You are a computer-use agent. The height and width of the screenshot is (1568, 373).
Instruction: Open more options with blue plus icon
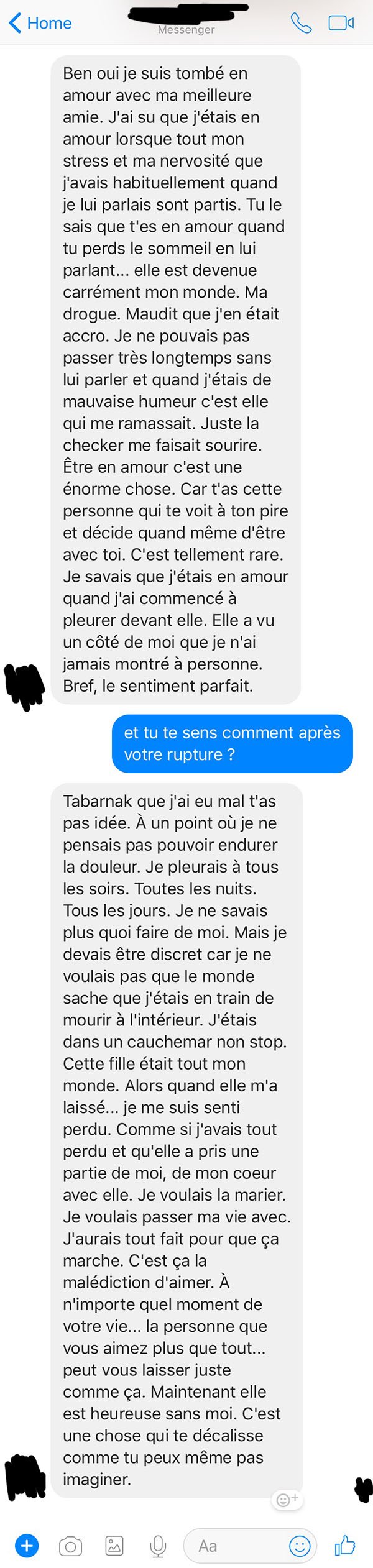[27, 1545]
